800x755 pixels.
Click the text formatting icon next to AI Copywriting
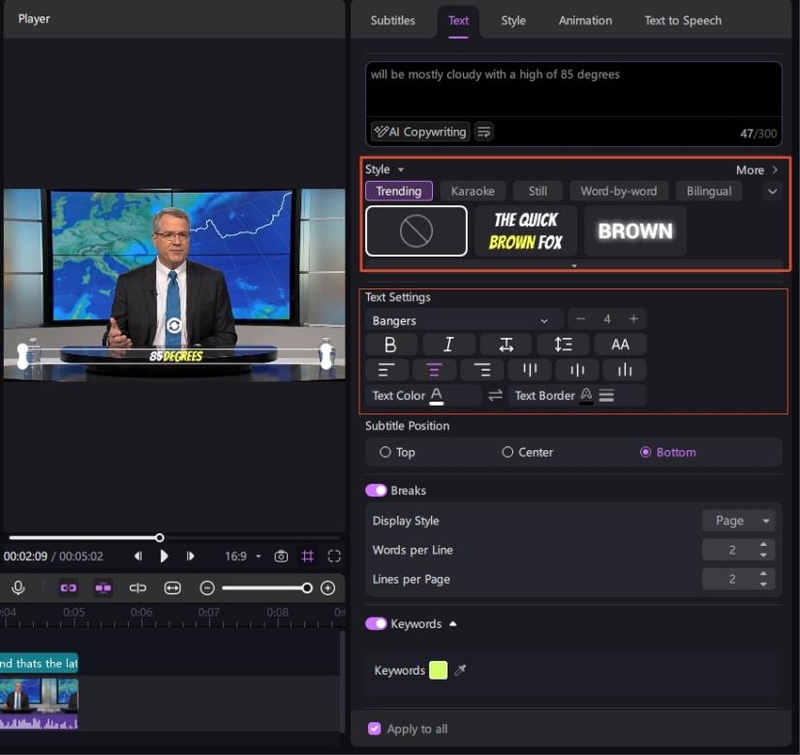pos(484,132)
